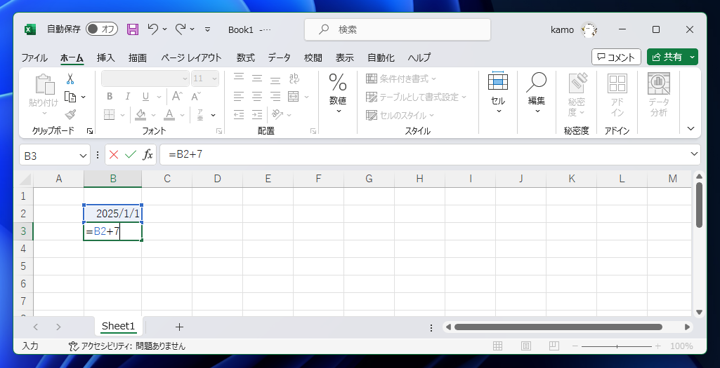Switch to the ヘルプ tab
The height and width of the screenshot is (368, 720).
pyautogui.click(x=419, y=58)
